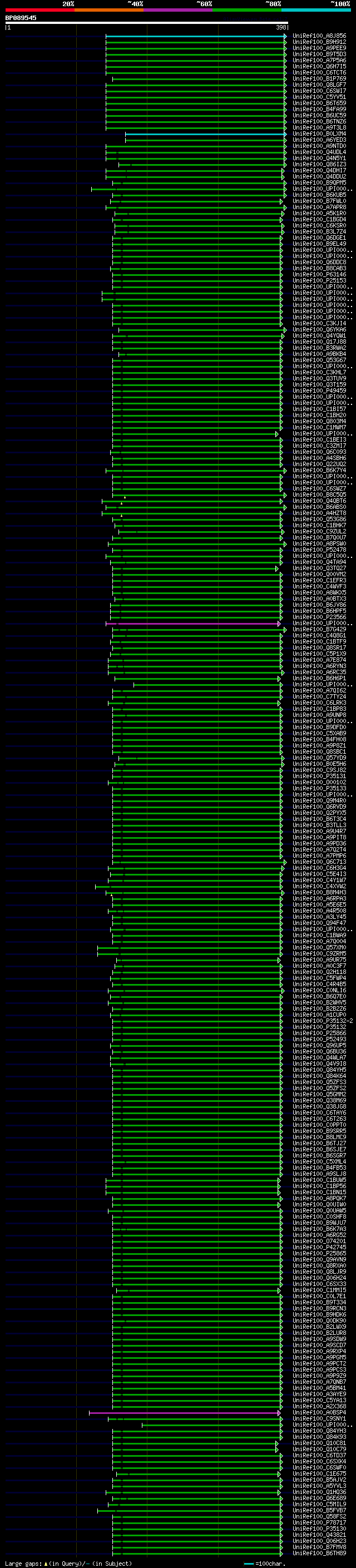Click label UniRef100_P63146
Screen dimensions: 356x1568
(319, 275)
